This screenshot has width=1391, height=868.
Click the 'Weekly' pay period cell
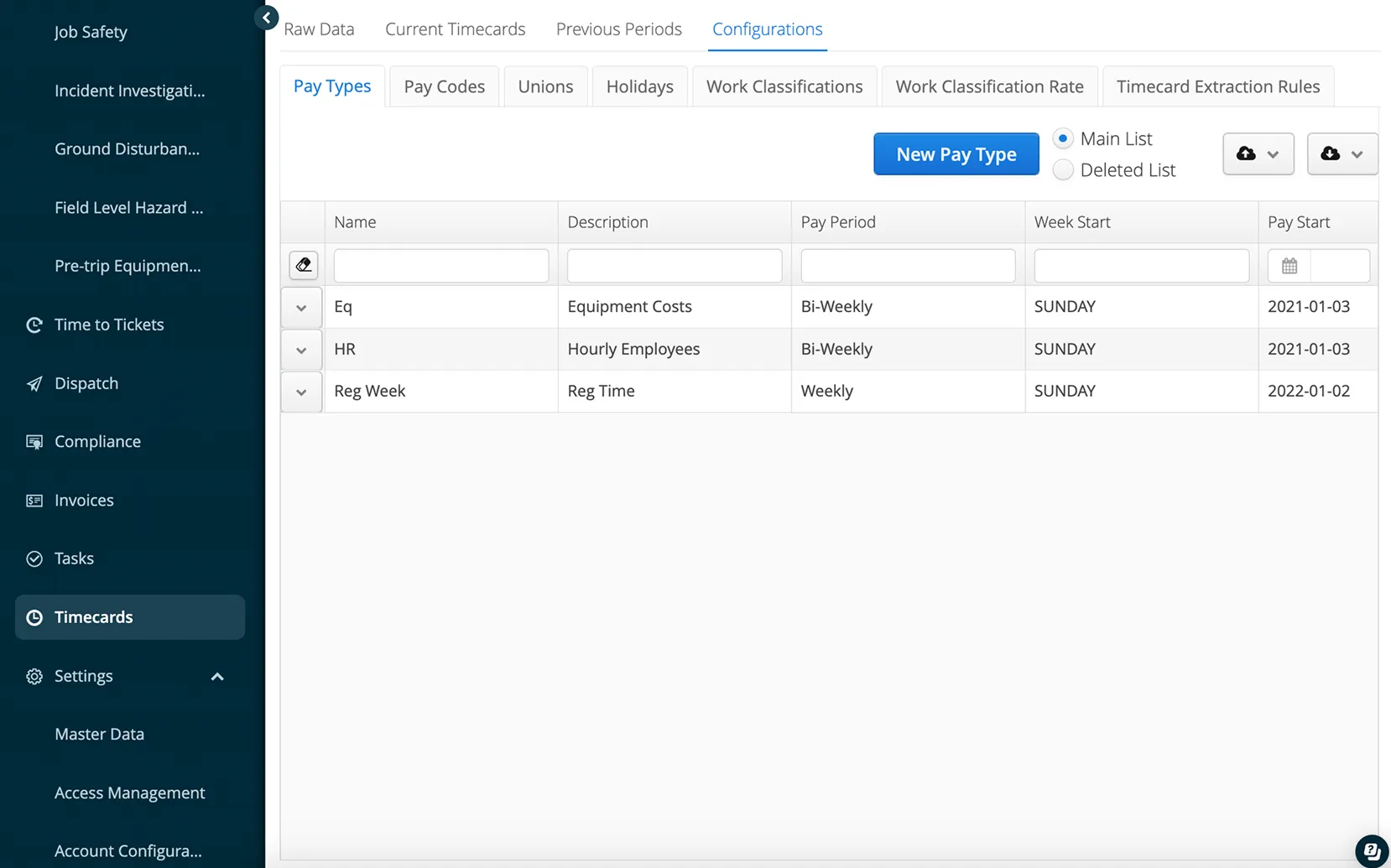point(908,391)
